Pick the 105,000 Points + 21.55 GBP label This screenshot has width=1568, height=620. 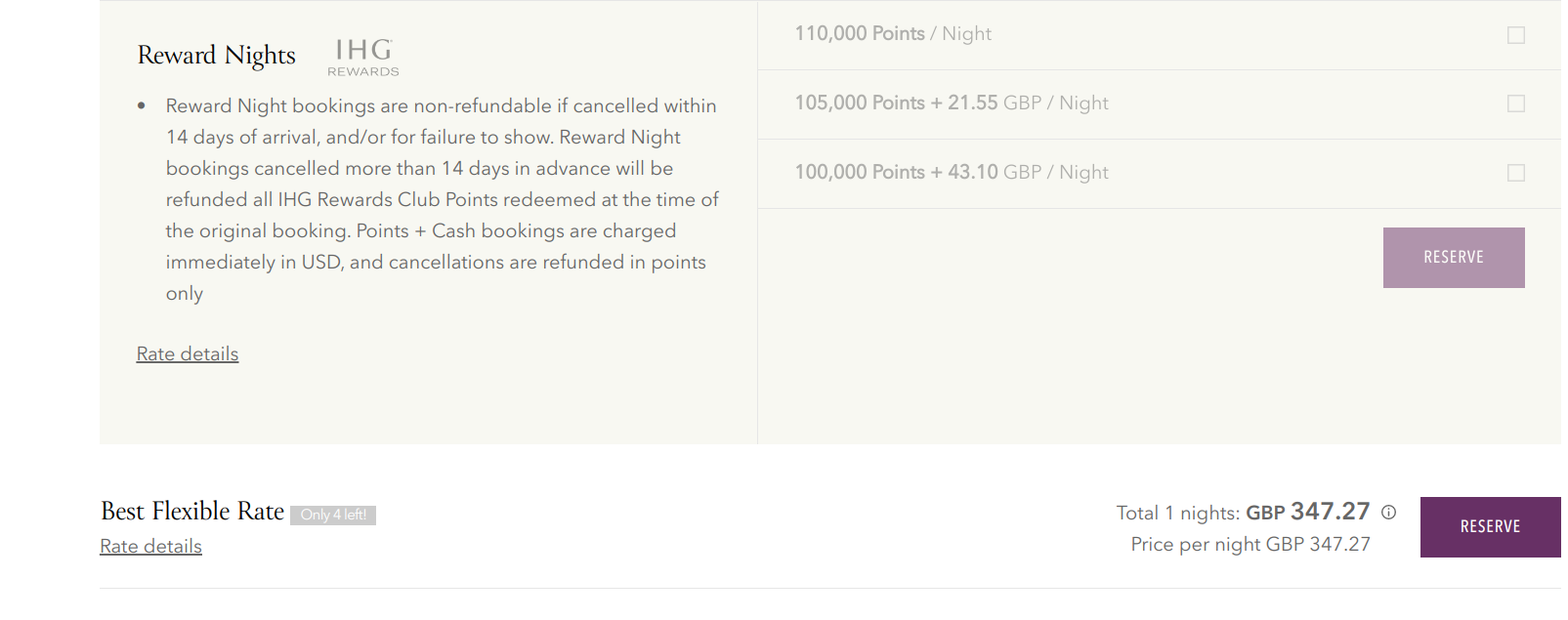coord(952,103)
